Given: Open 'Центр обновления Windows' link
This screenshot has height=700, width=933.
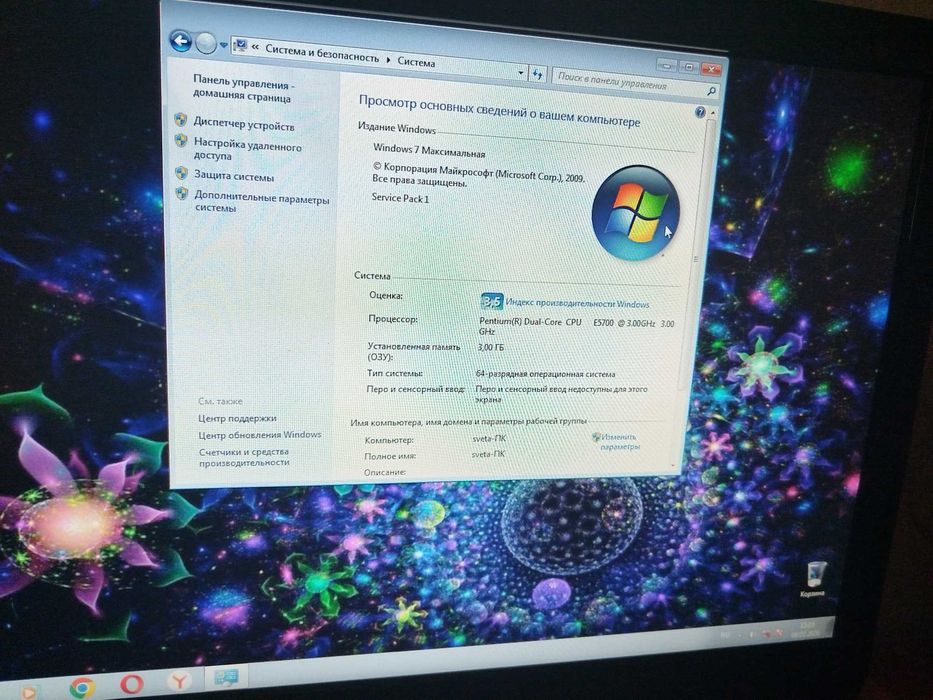Looking at the screenshot, I should (259, 435).
